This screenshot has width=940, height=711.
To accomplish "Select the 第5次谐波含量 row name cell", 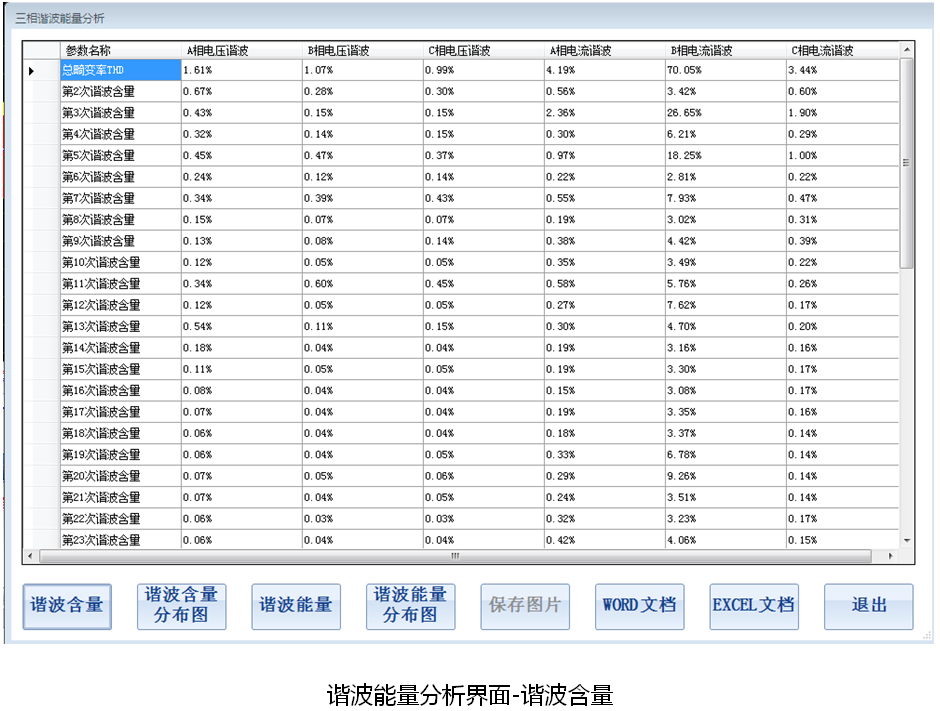I will tap(120, 156).
